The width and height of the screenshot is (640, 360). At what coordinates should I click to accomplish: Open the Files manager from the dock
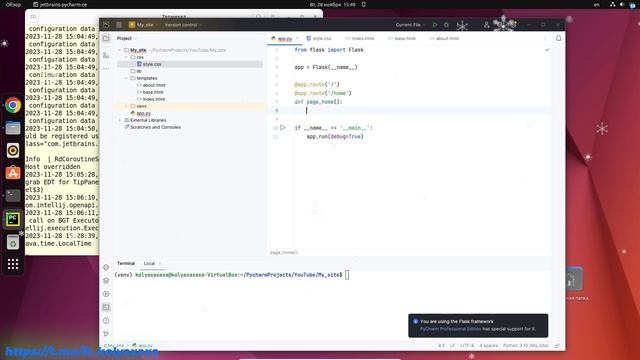coord(13,128)
